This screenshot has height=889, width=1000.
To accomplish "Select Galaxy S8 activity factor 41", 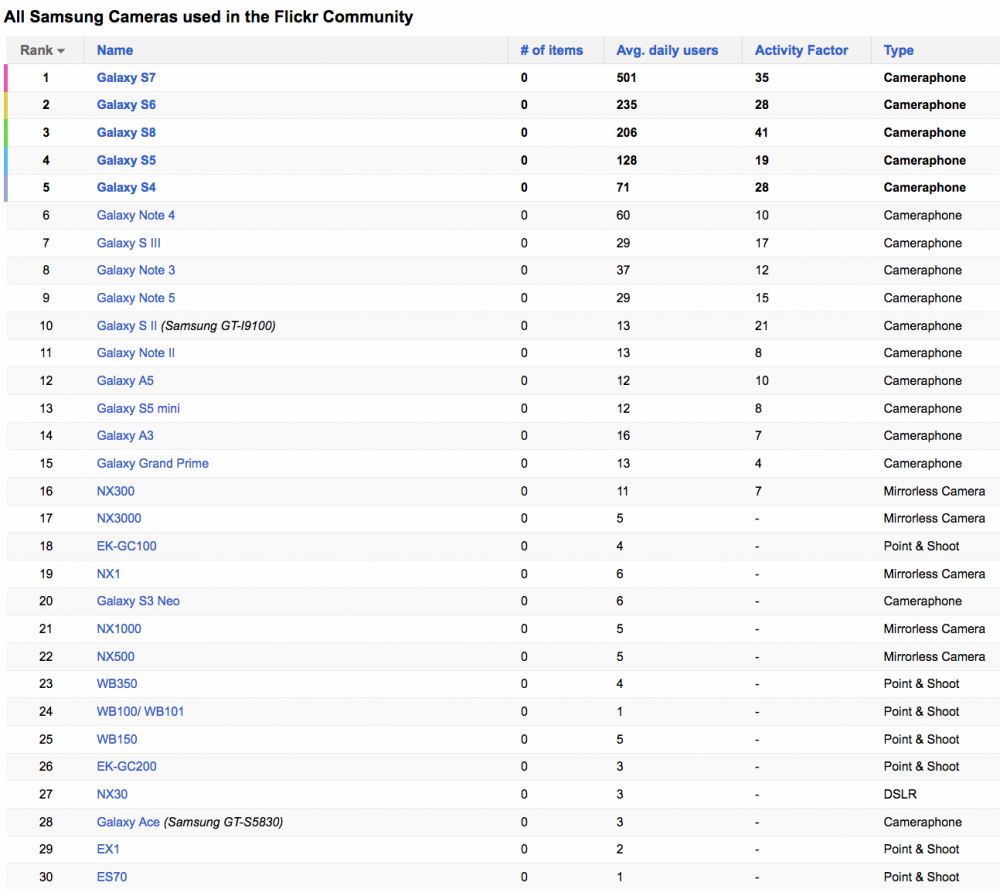I will [x=761, y=133].
